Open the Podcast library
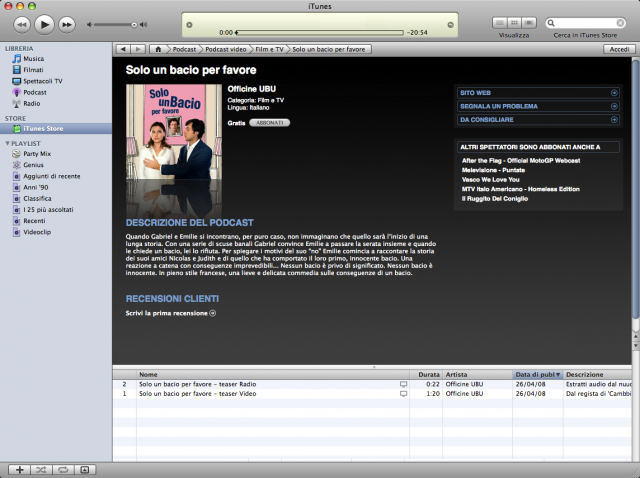The height and width of the screenshot is (478, 640). (35, 92)
